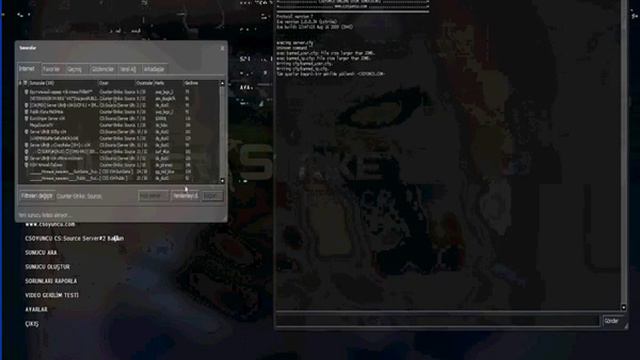Click server list scroll down arrow

tap(222, 181)
